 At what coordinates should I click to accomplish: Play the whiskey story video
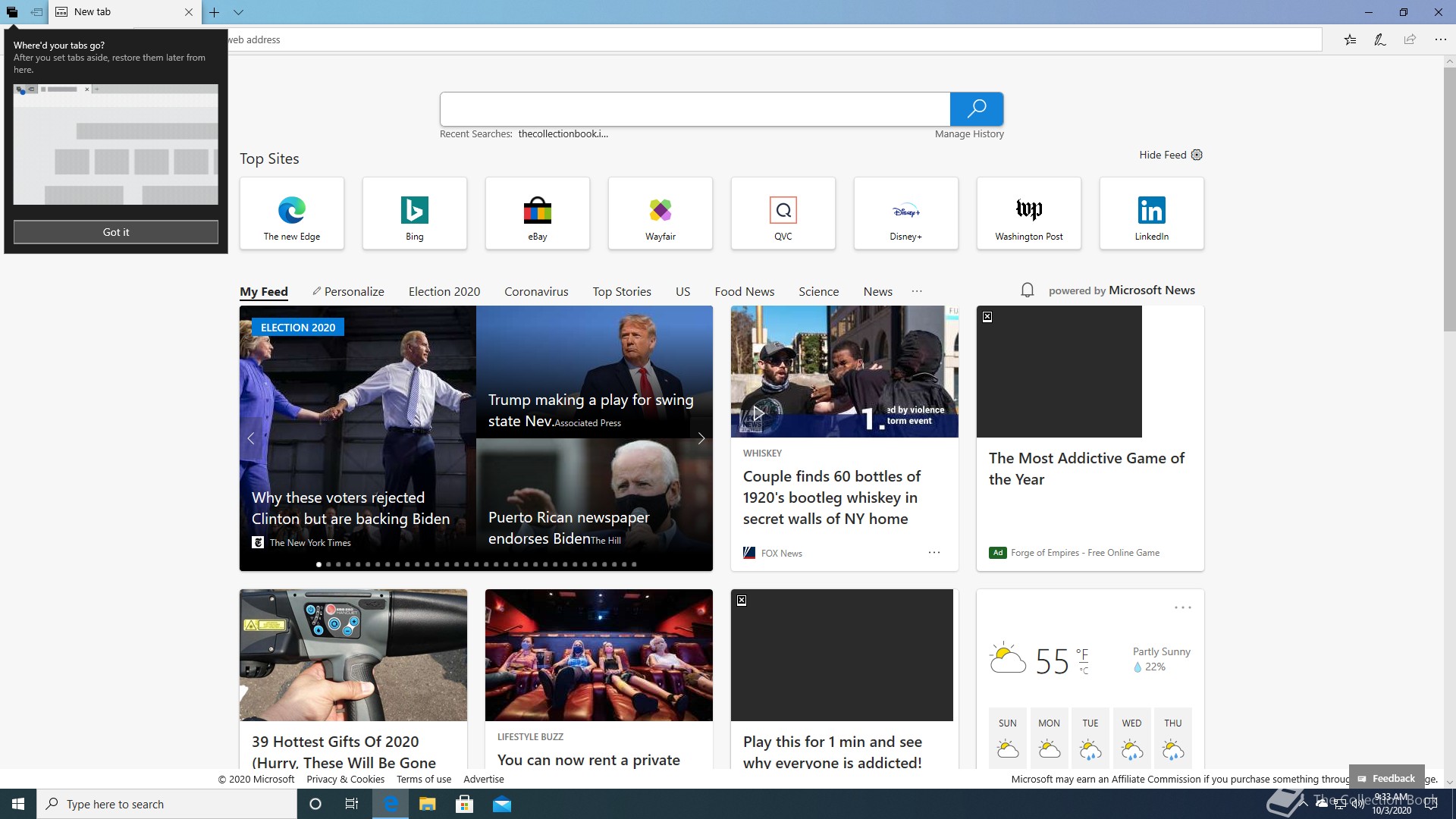coord(758,413)
